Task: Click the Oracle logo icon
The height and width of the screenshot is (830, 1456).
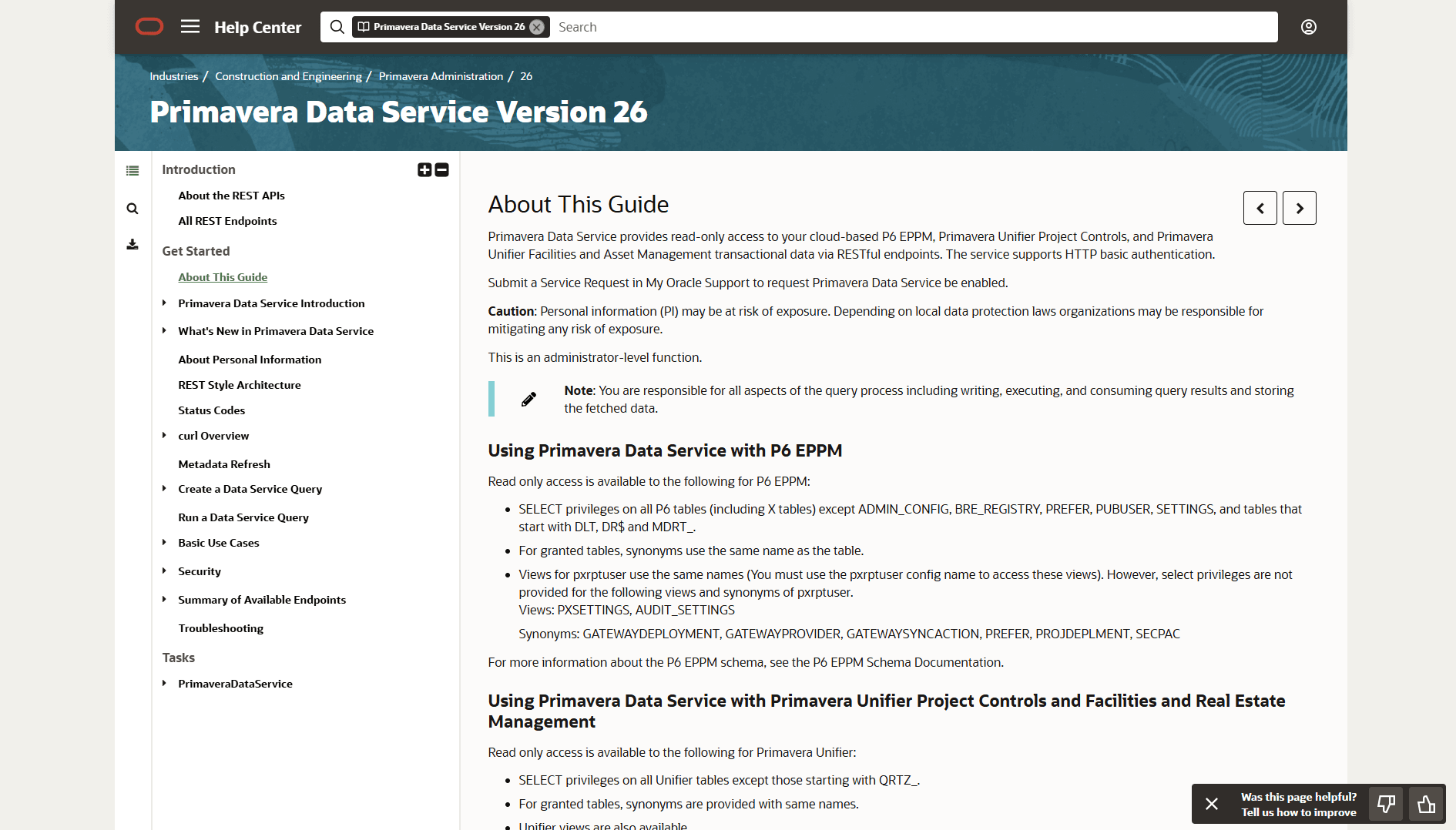Action: click(x=149, y=27)
